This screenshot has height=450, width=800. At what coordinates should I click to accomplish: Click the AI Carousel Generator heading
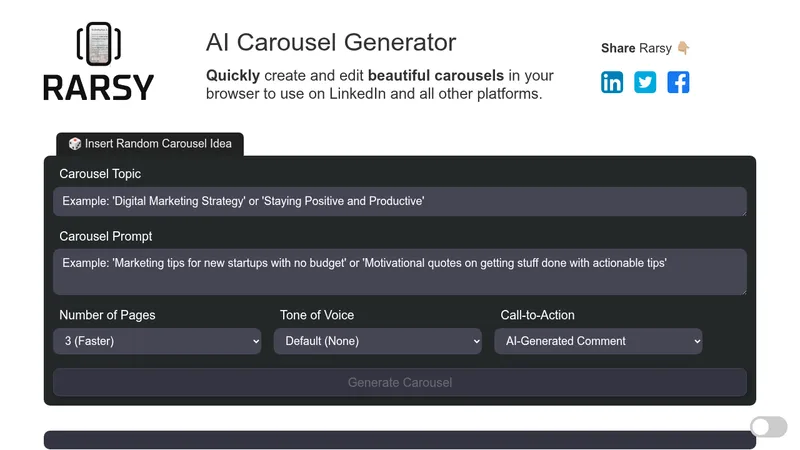tap(331, 42)
